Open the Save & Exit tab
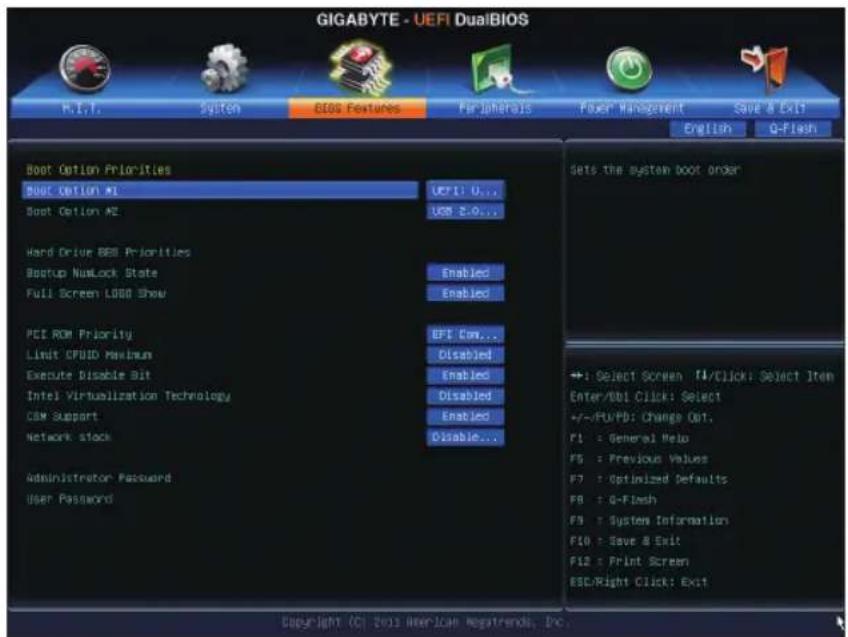 click(770, 109)
